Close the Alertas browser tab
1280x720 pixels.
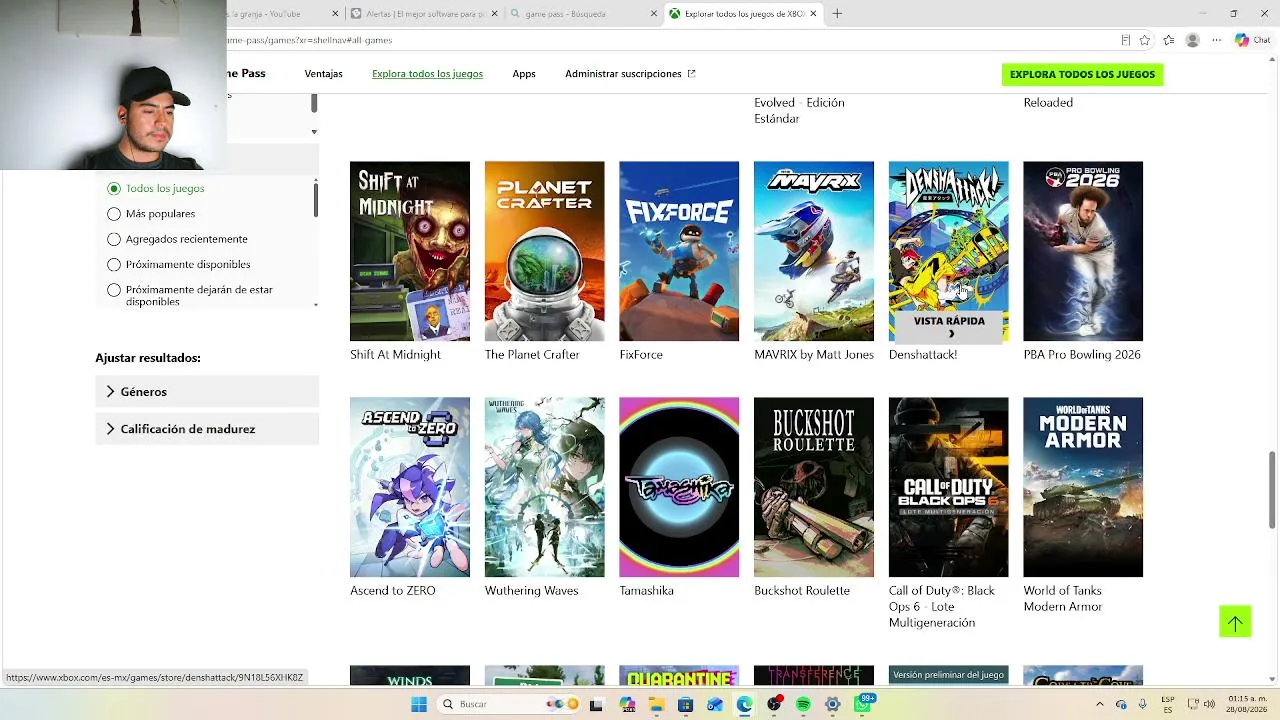pos(494,14)
